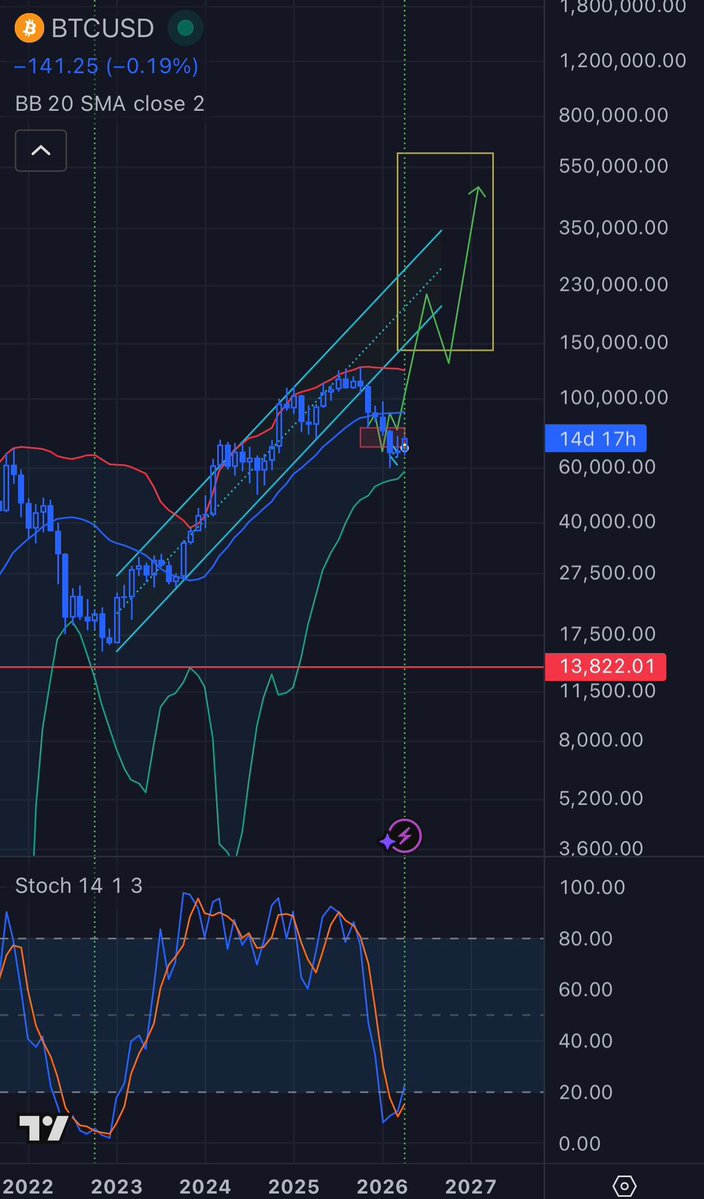704x1199 pixels.
Task: Click the BTCUSD symbol name
Action: [102, 29]
